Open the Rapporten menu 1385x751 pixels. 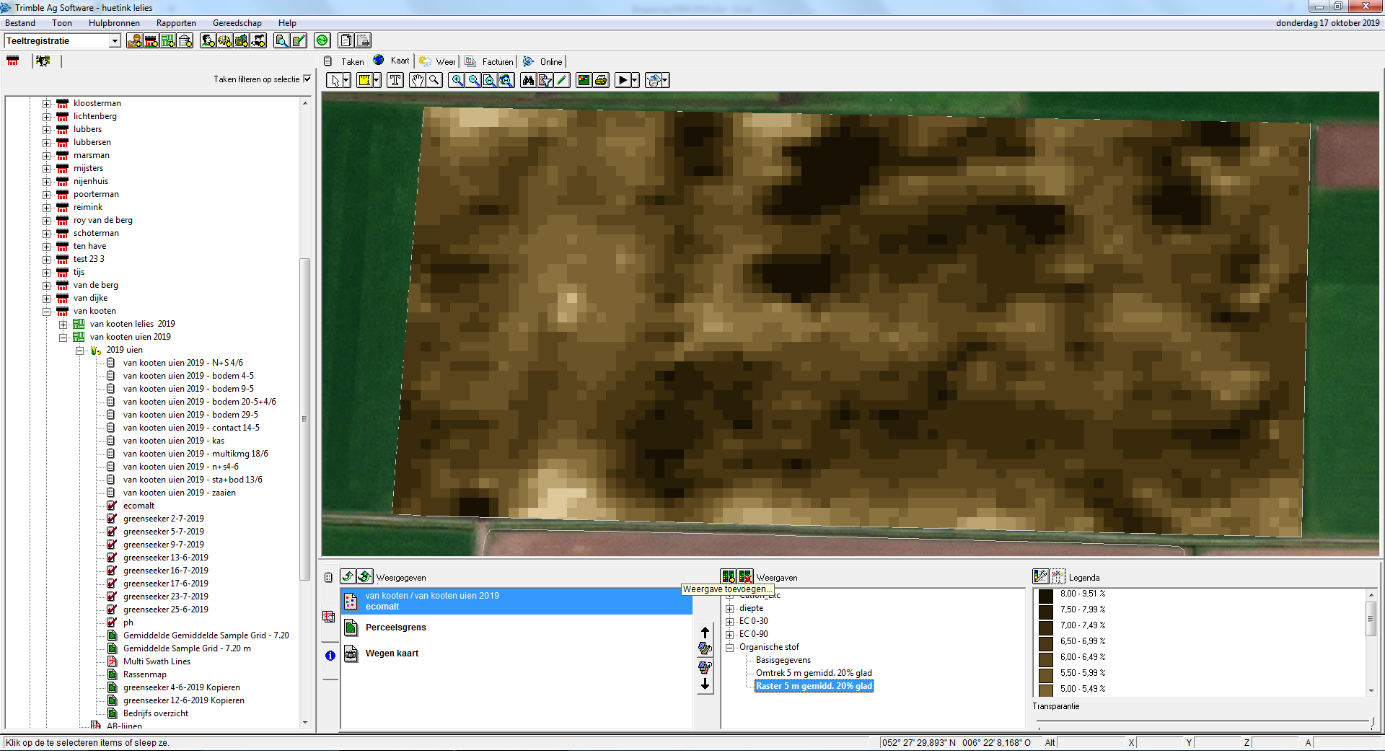(175, 22)
